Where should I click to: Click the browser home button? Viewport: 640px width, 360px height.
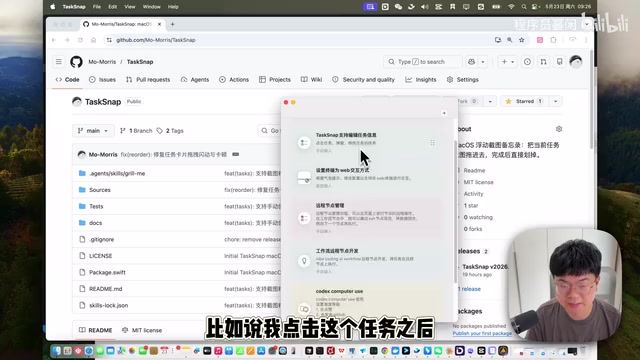point(93,40)
